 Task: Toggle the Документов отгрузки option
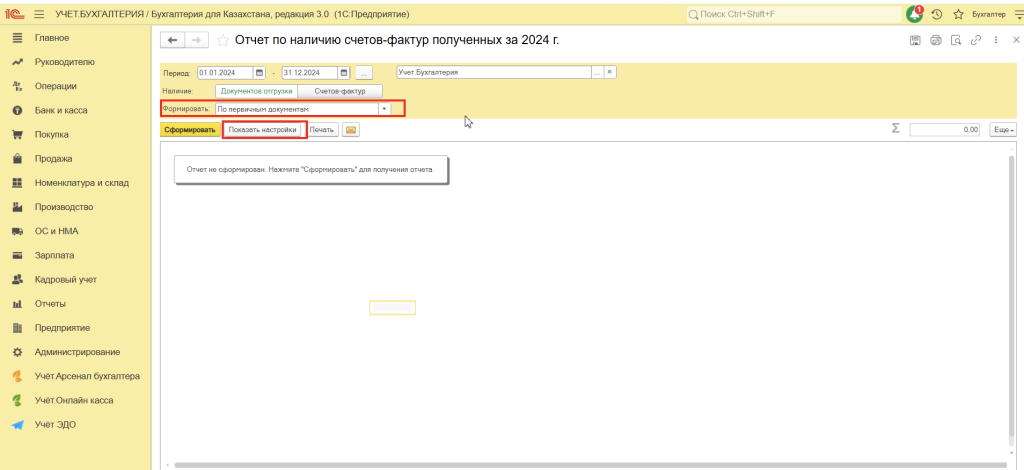(256, 91)
